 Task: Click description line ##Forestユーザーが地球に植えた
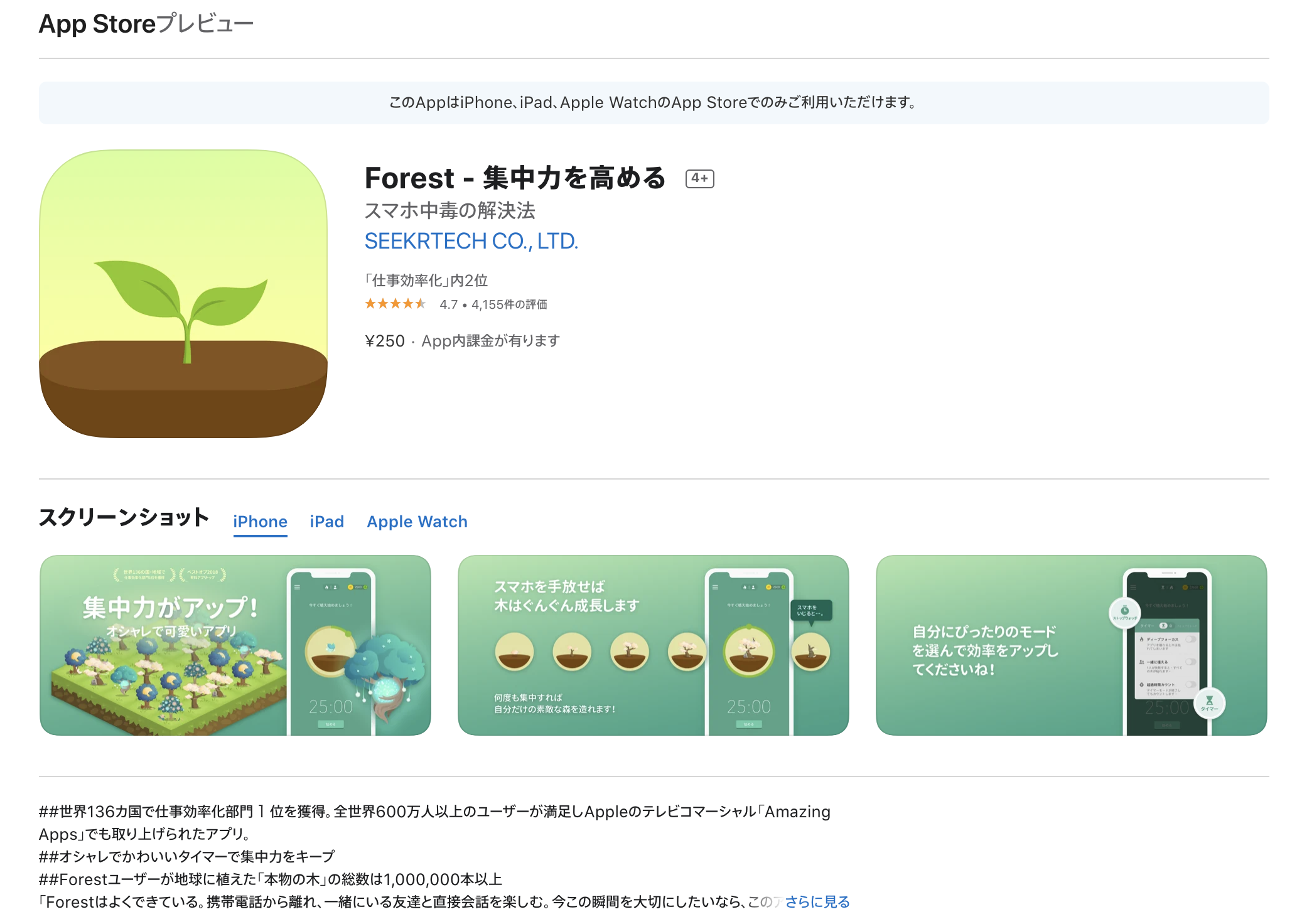(270, 879)
